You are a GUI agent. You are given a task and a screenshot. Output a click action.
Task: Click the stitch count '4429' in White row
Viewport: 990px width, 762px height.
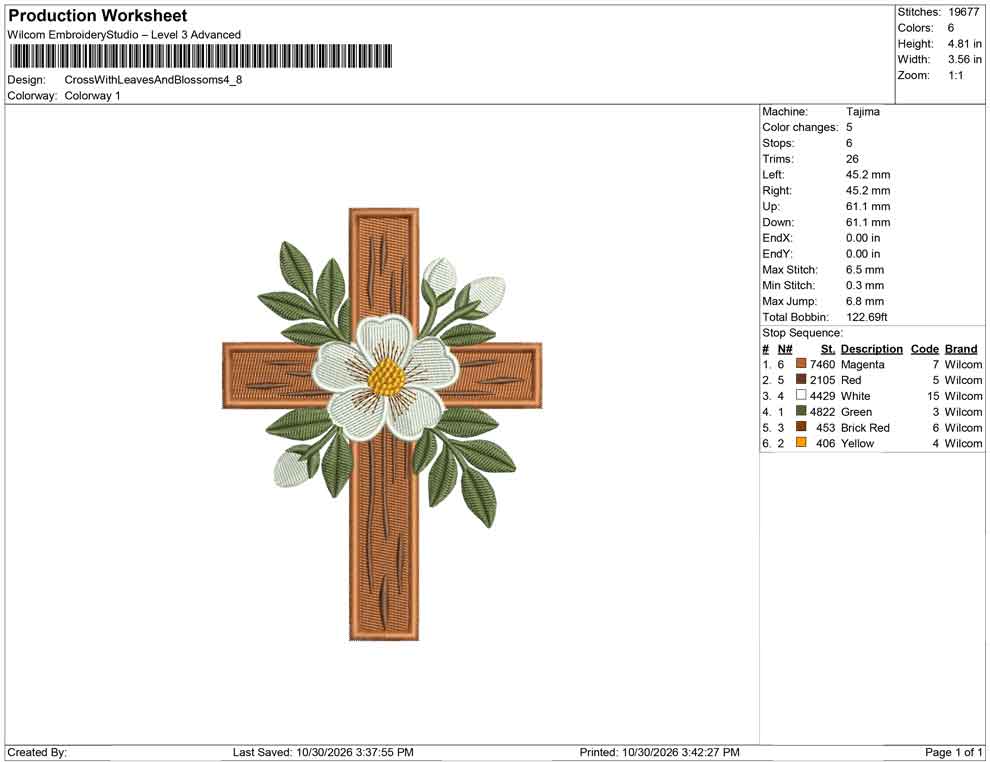pyautogui.click(x=822, y=396)
